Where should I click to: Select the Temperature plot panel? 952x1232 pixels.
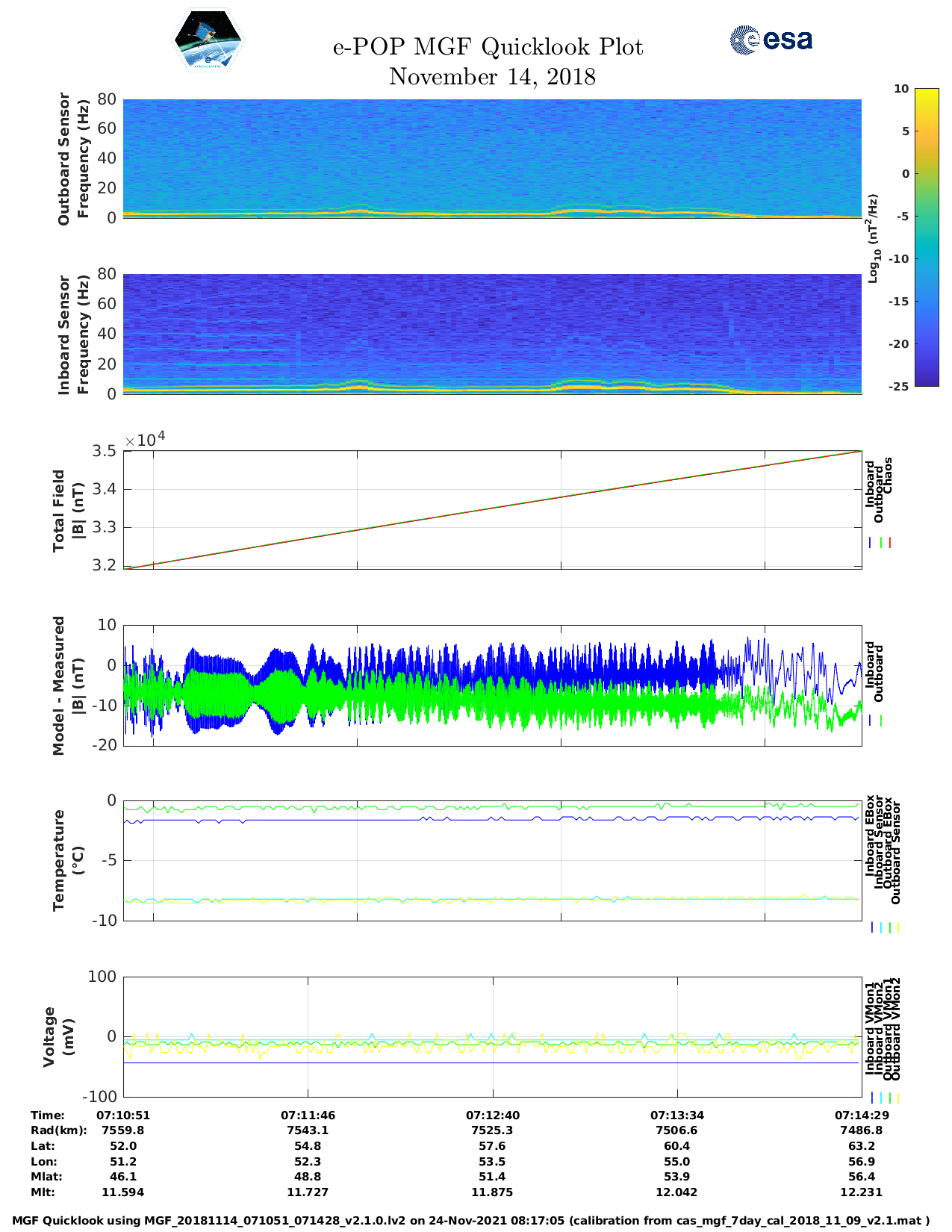tap(492, 859)
